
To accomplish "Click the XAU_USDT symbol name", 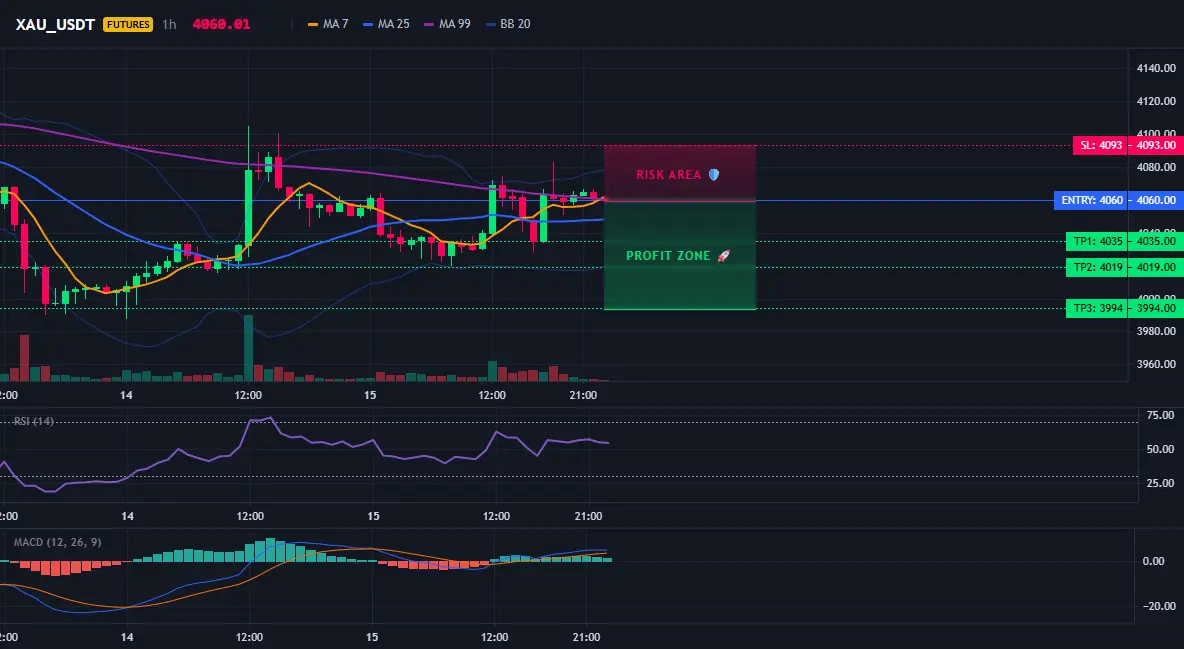I will [55, 24].
